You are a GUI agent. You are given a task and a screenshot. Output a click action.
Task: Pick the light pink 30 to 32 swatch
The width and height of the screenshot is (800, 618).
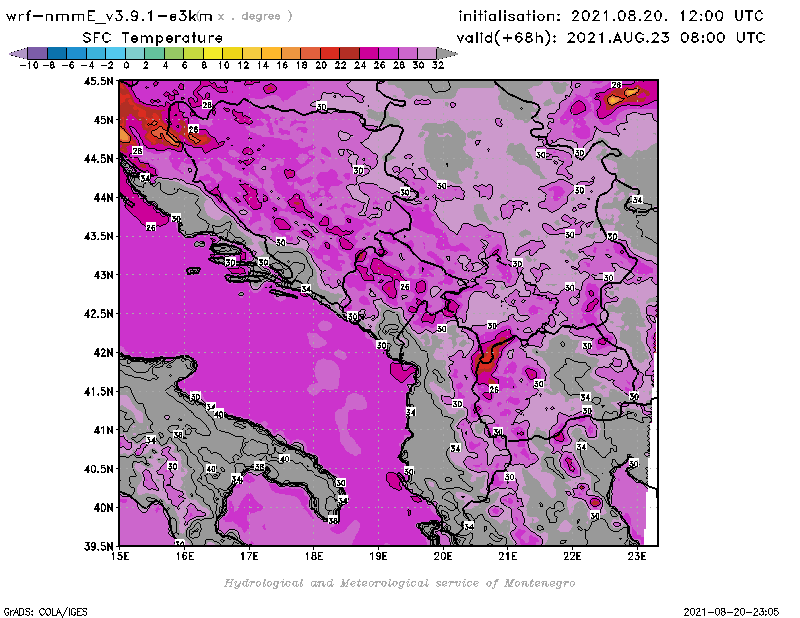[427, 53]
